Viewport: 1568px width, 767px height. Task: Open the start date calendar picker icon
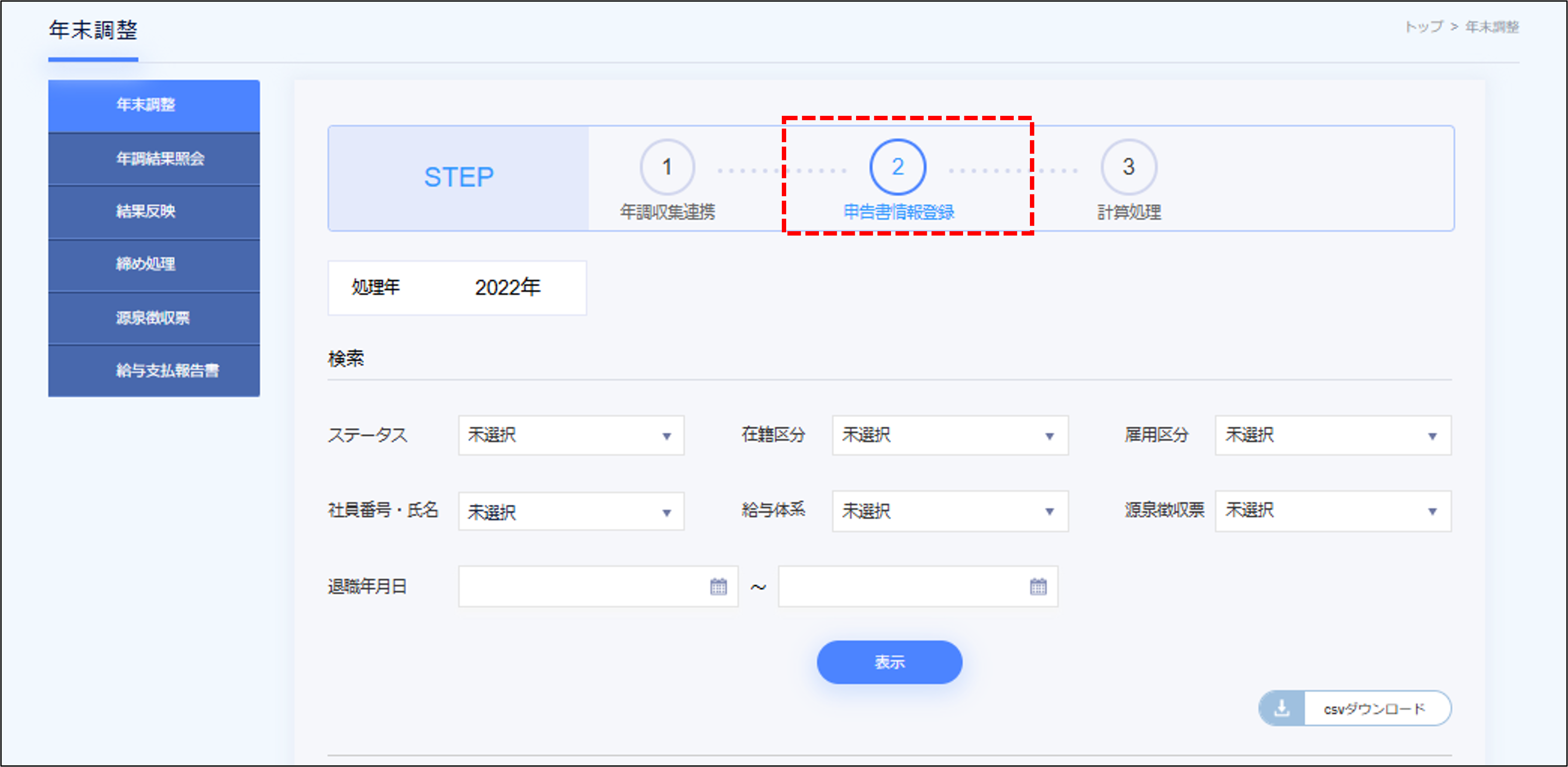point(718,587)
